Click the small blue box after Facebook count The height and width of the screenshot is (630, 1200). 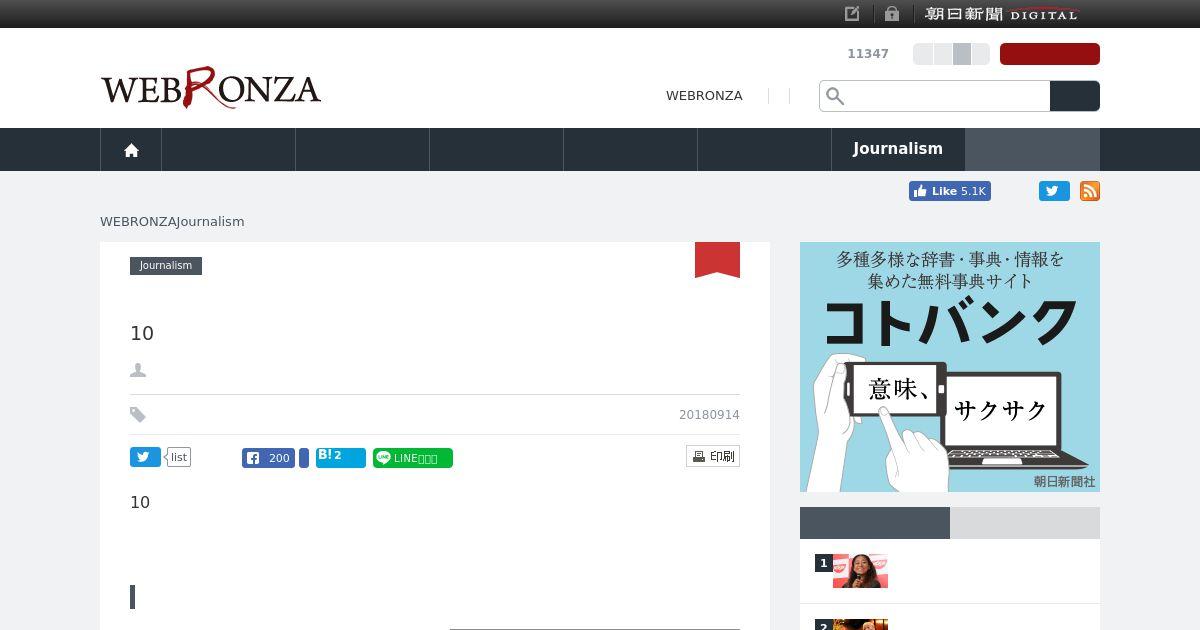click(x=304, y=458)
